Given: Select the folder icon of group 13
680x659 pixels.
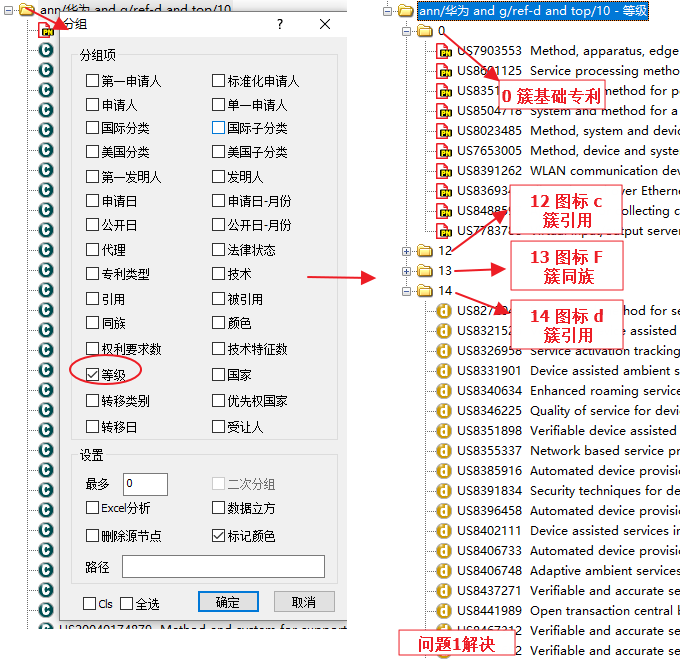Looking at the screenshot, I should click(x=425, y=271).
